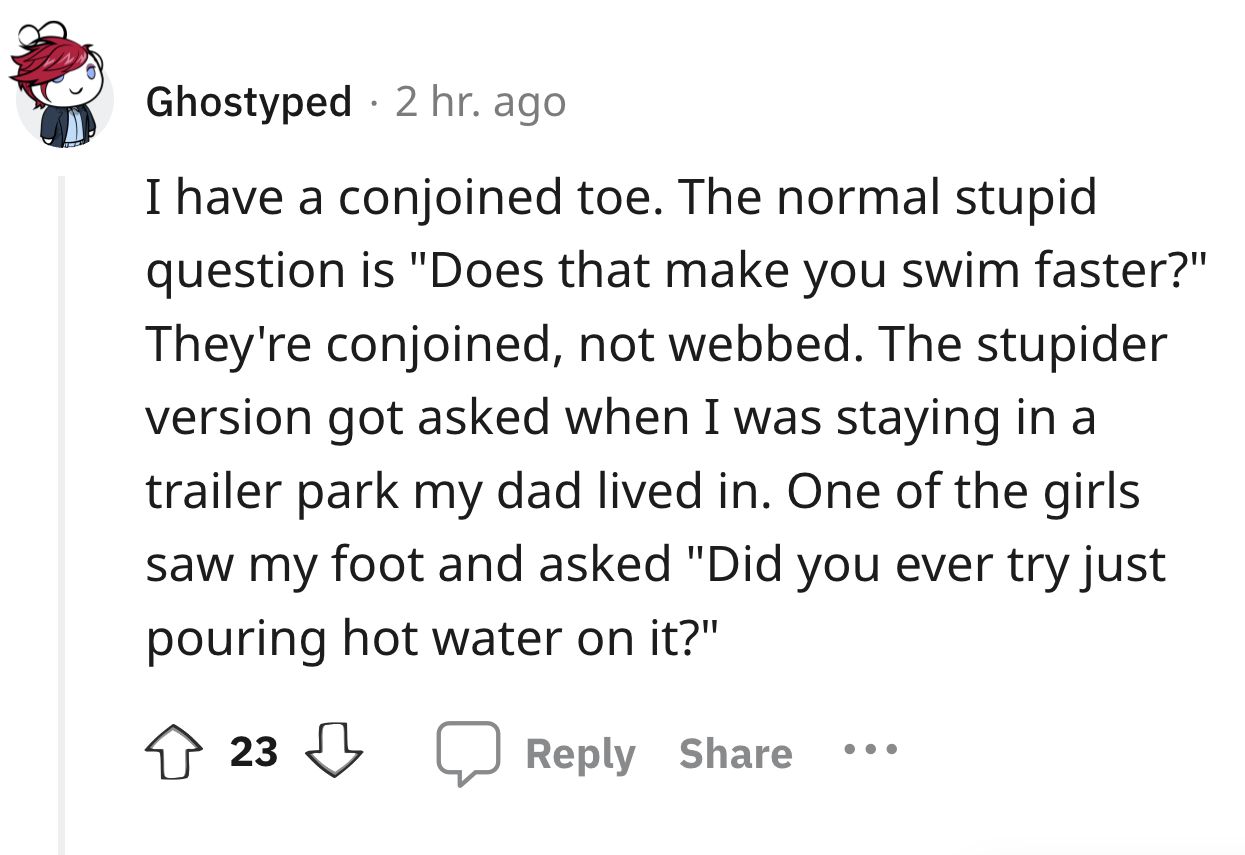Click the word 'stupider' in the comment

1069,343
